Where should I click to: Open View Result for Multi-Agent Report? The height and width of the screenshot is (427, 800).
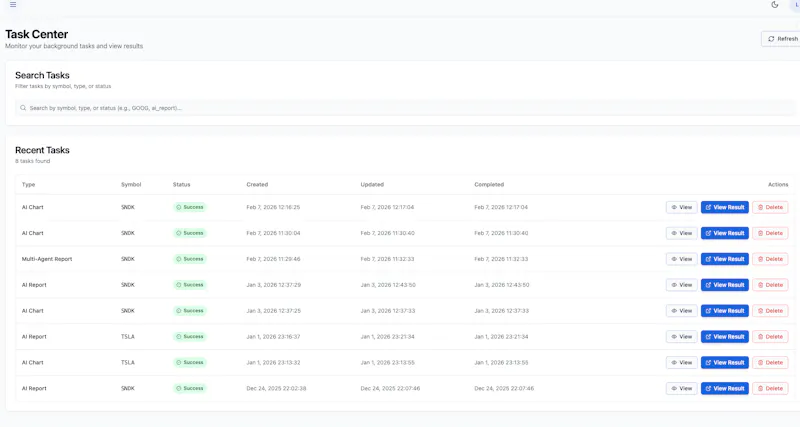click(x=724, y=259)
